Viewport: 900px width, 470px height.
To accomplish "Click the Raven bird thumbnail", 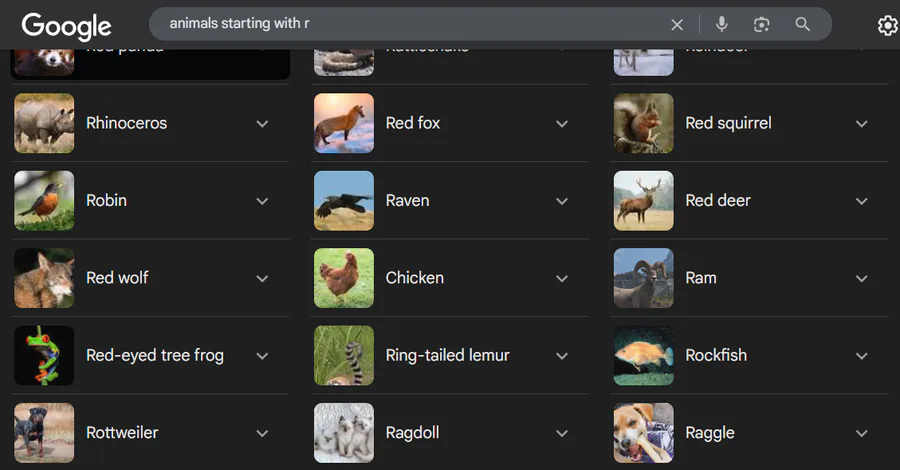I will pyautogui.click(x=344, y=201).
